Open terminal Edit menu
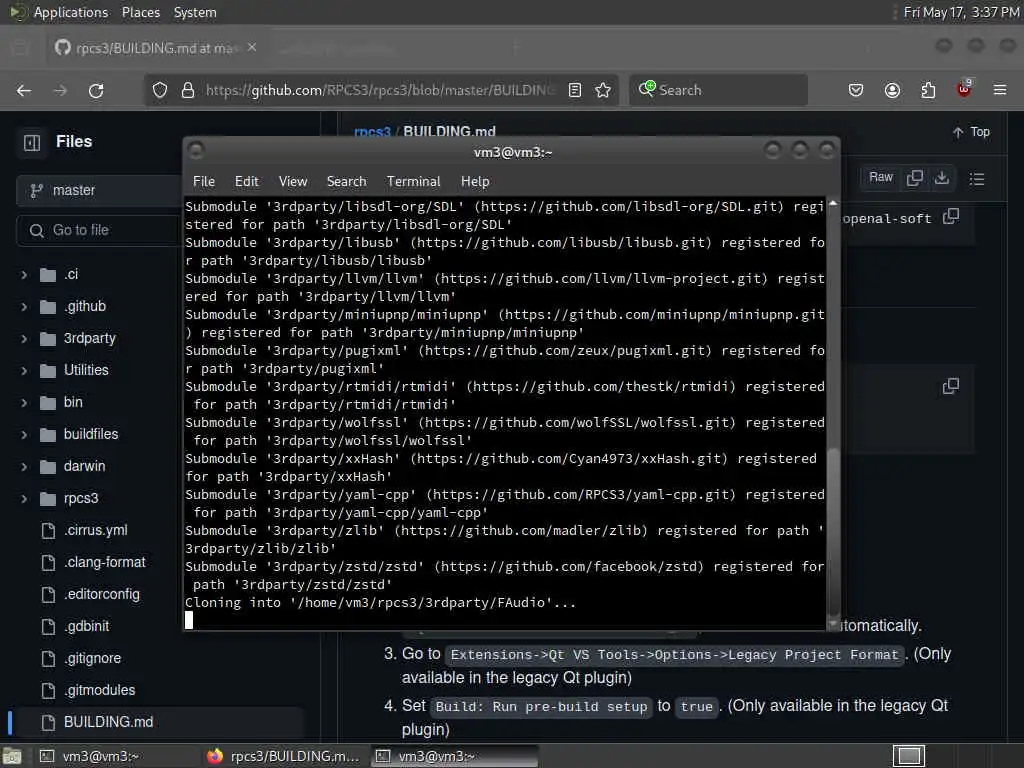Image resolution: width=1024 pixels, height=768 pixels. pyautogui.click(x=247, y=182)
